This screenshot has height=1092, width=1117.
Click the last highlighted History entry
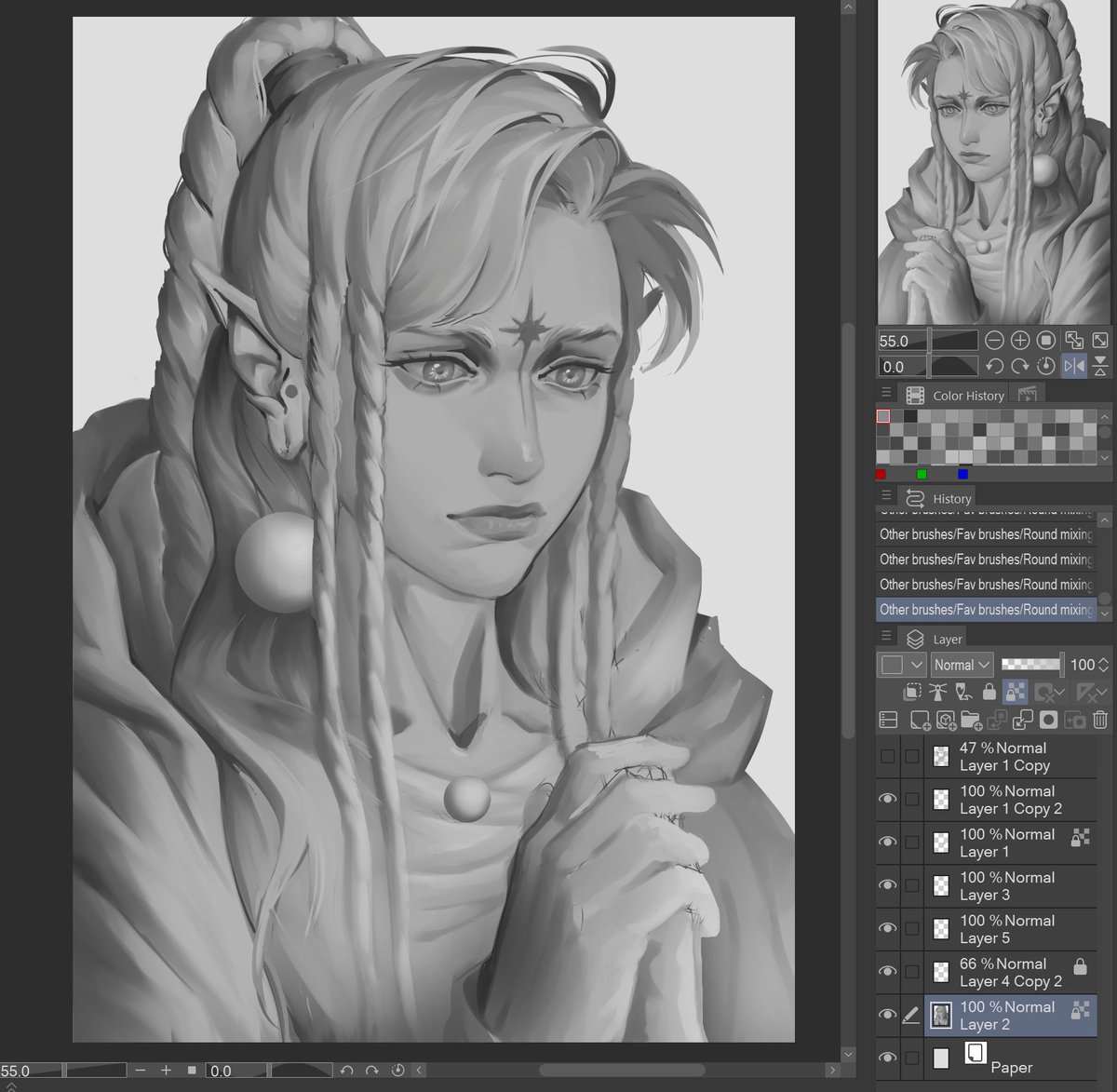pos(986,610)
